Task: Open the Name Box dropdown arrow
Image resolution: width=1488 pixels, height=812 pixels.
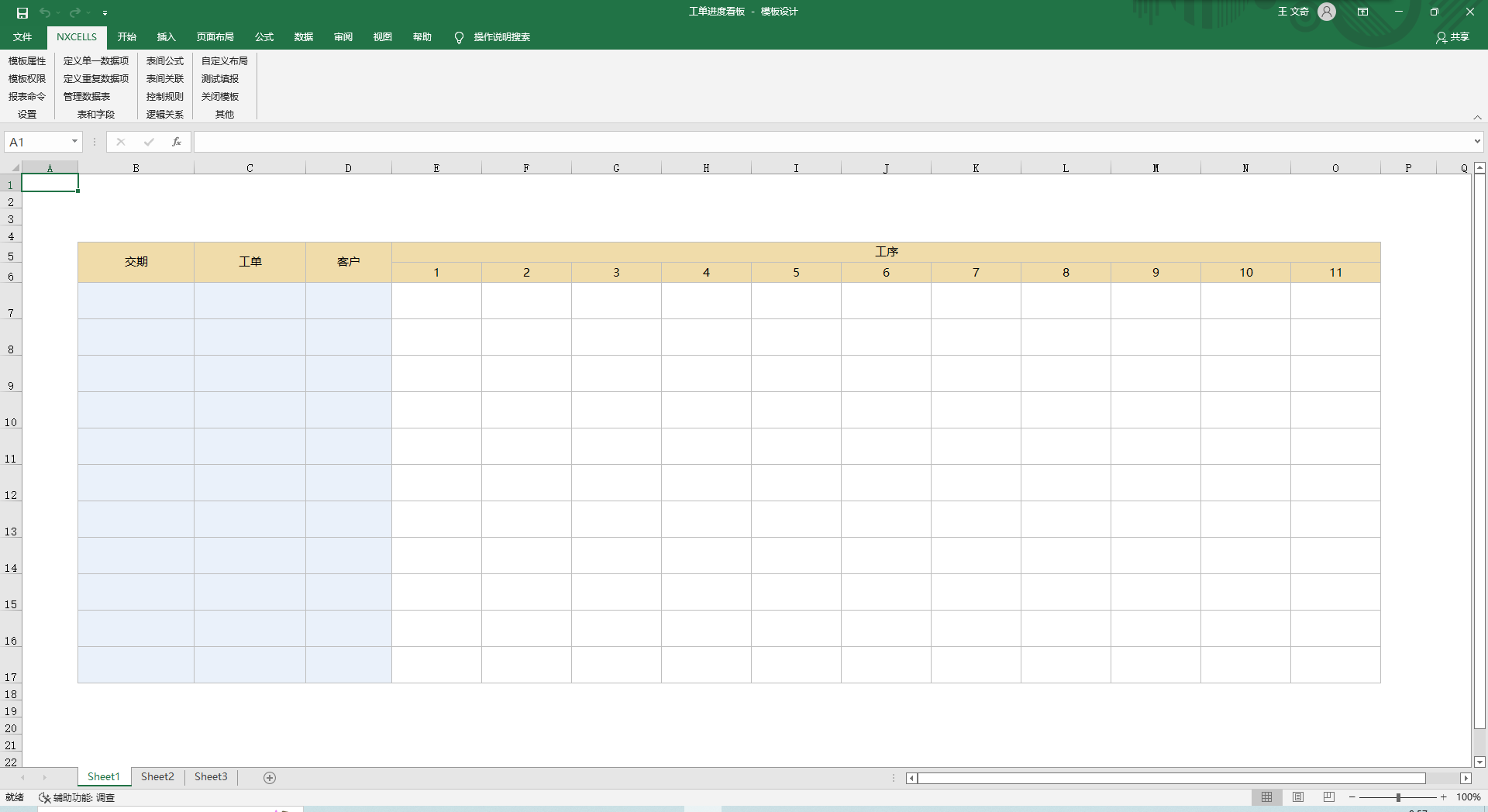Action: tap(74, 142)
